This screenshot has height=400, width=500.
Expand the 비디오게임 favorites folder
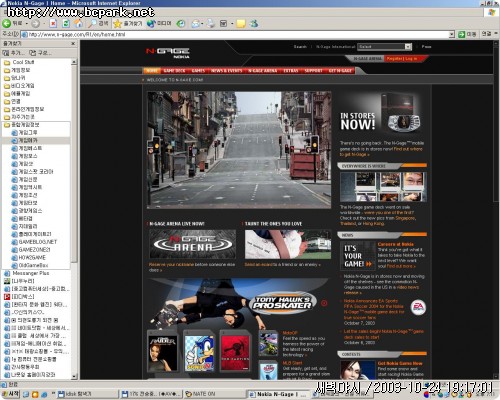point(19,86)
